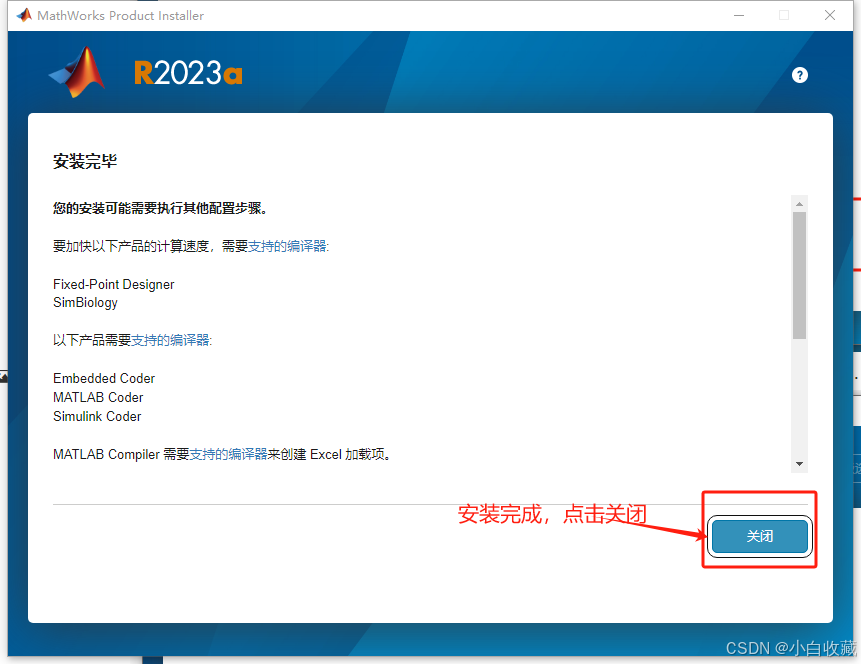The height and width of the screenshot is (664, 861).
Task: Close the MathWorks Product Installer window
Action: [830, 15]
